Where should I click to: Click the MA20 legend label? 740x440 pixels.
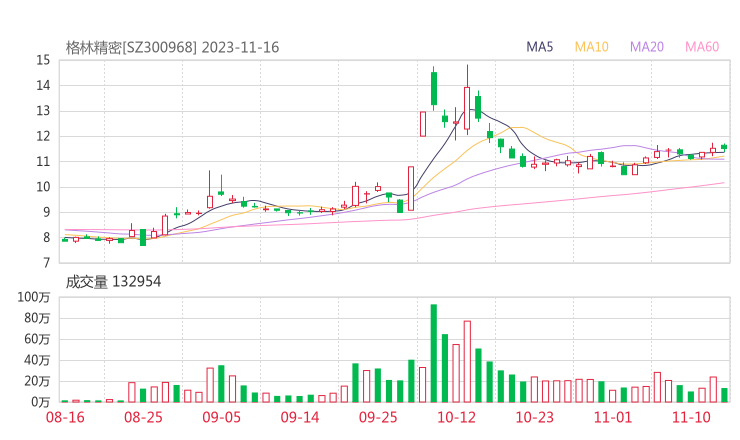point(647,47)
